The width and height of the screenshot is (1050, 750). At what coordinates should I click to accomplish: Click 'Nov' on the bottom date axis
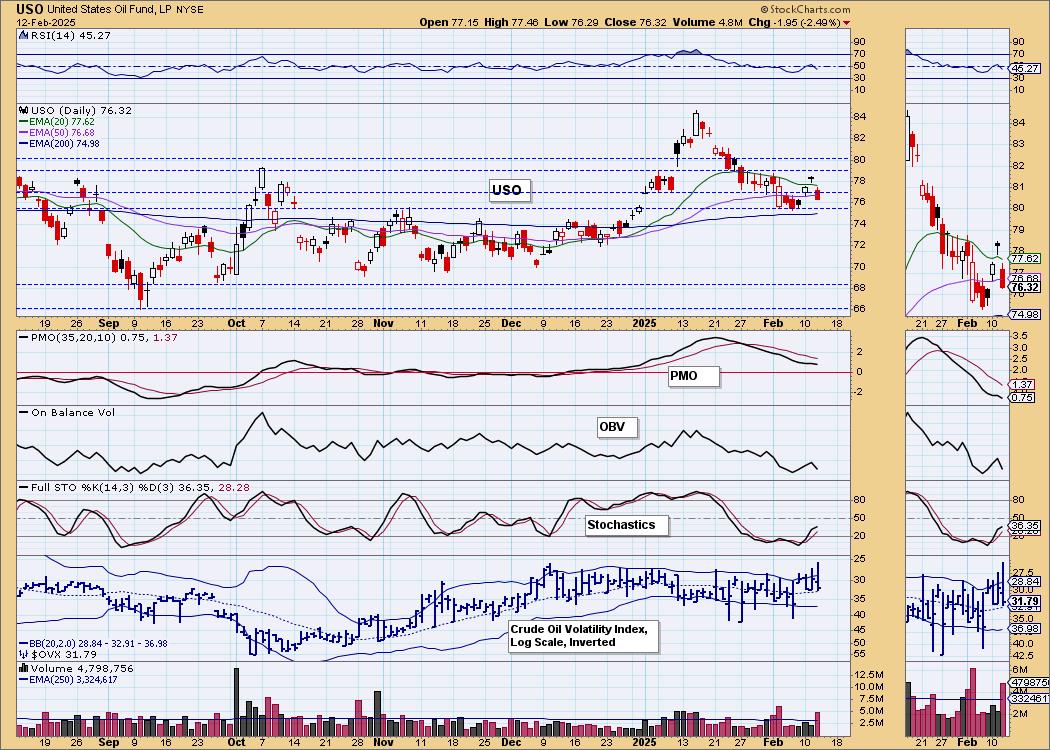click(x=383, y=743)
